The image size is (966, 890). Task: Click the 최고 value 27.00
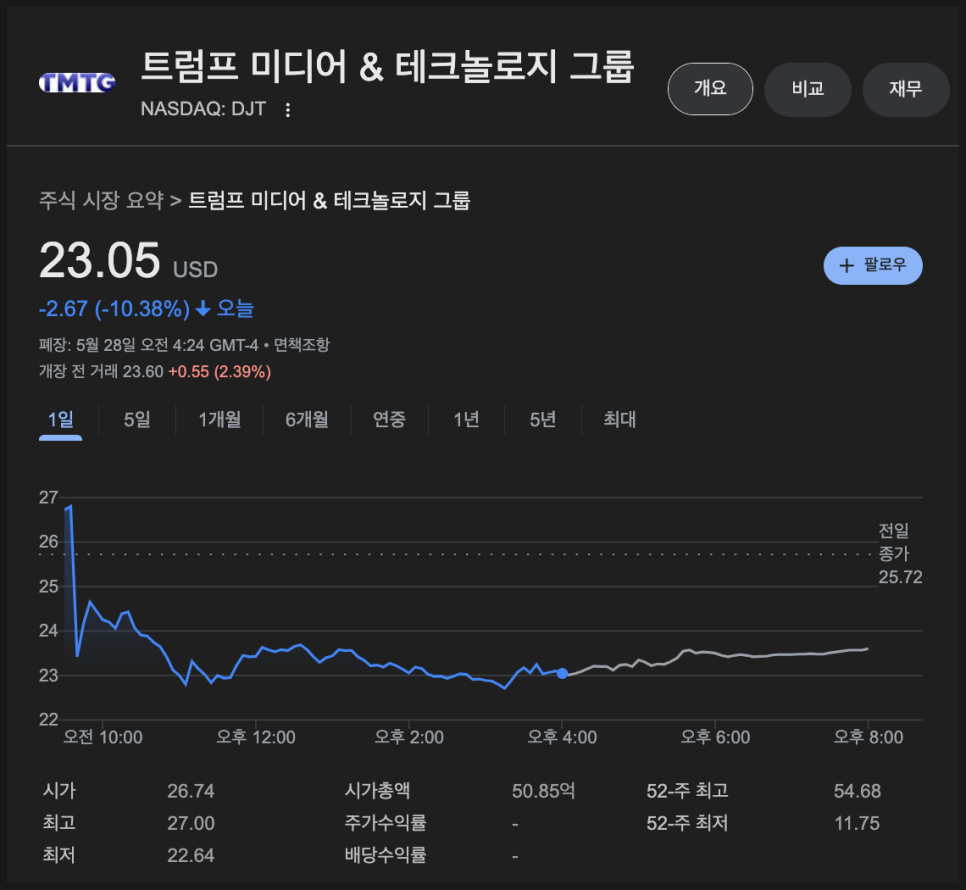191,823
